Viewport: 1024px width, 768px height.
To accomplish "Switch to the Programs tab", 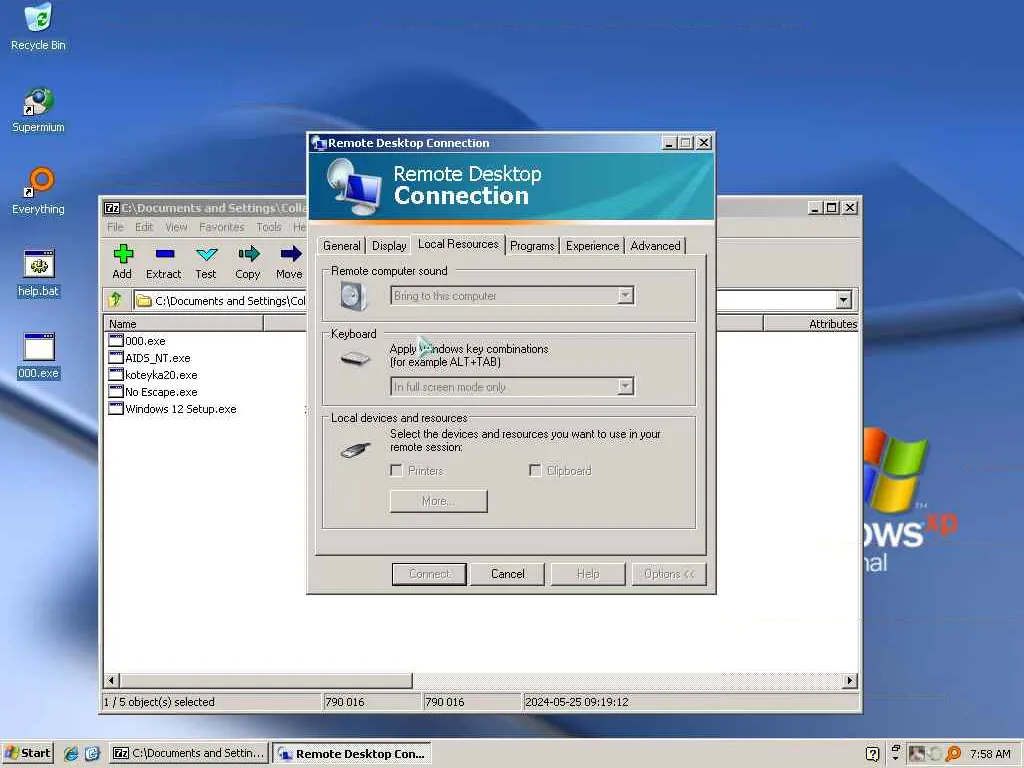I will point(532,246).
